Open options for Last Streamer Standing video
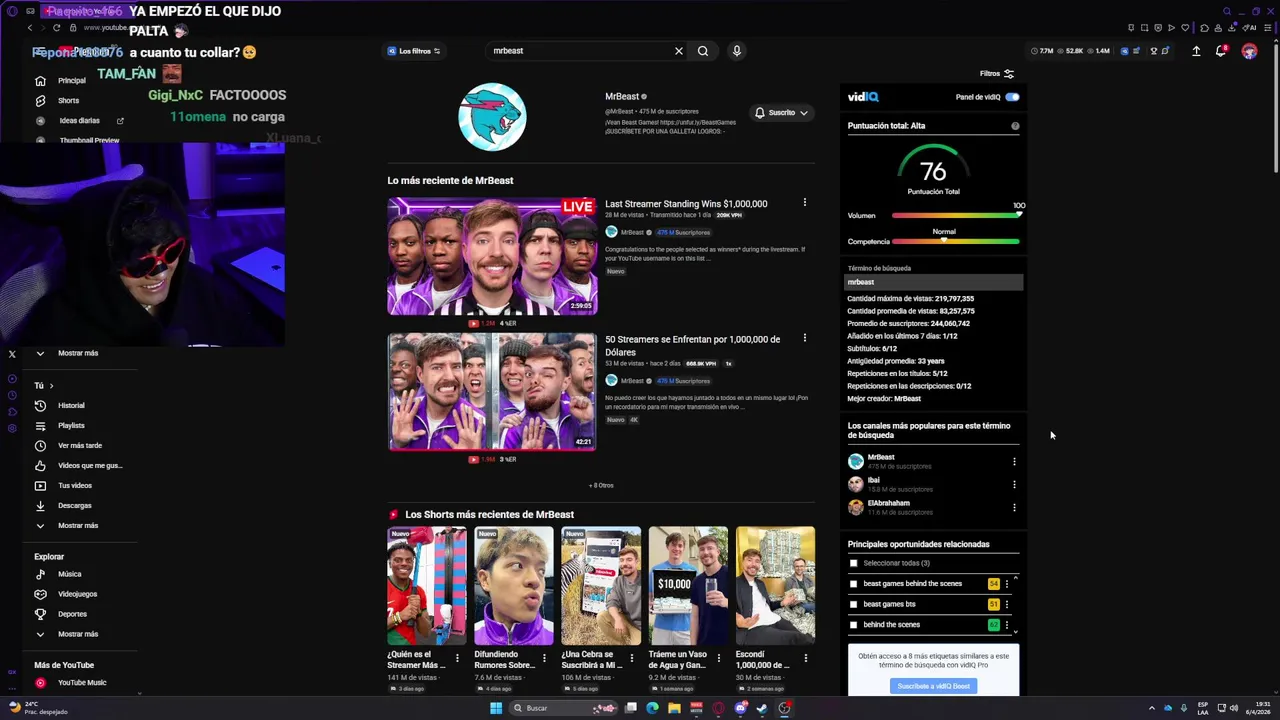1280x720 pixels. tap(804, 203)
